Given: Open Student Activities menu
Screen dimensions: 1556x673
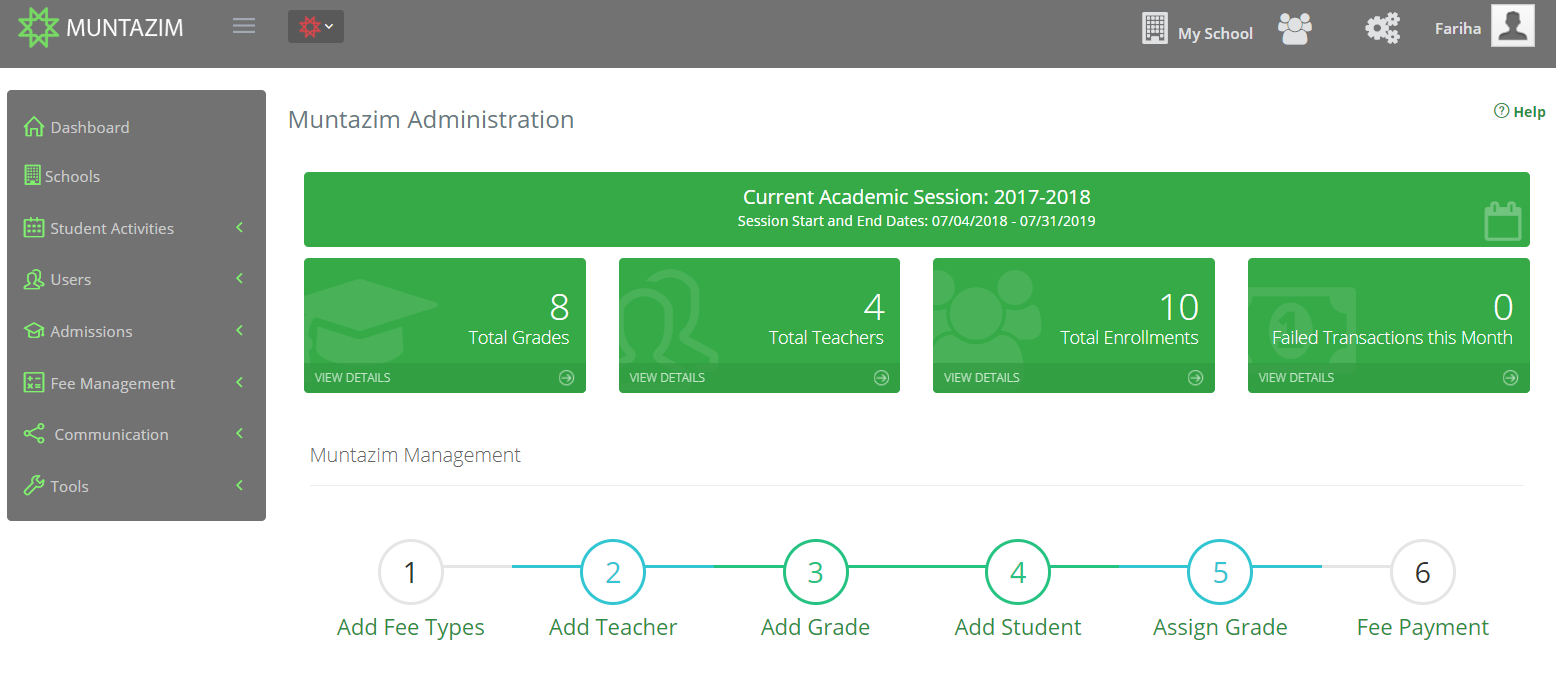Looking at the screenshot, I should 112,228.
